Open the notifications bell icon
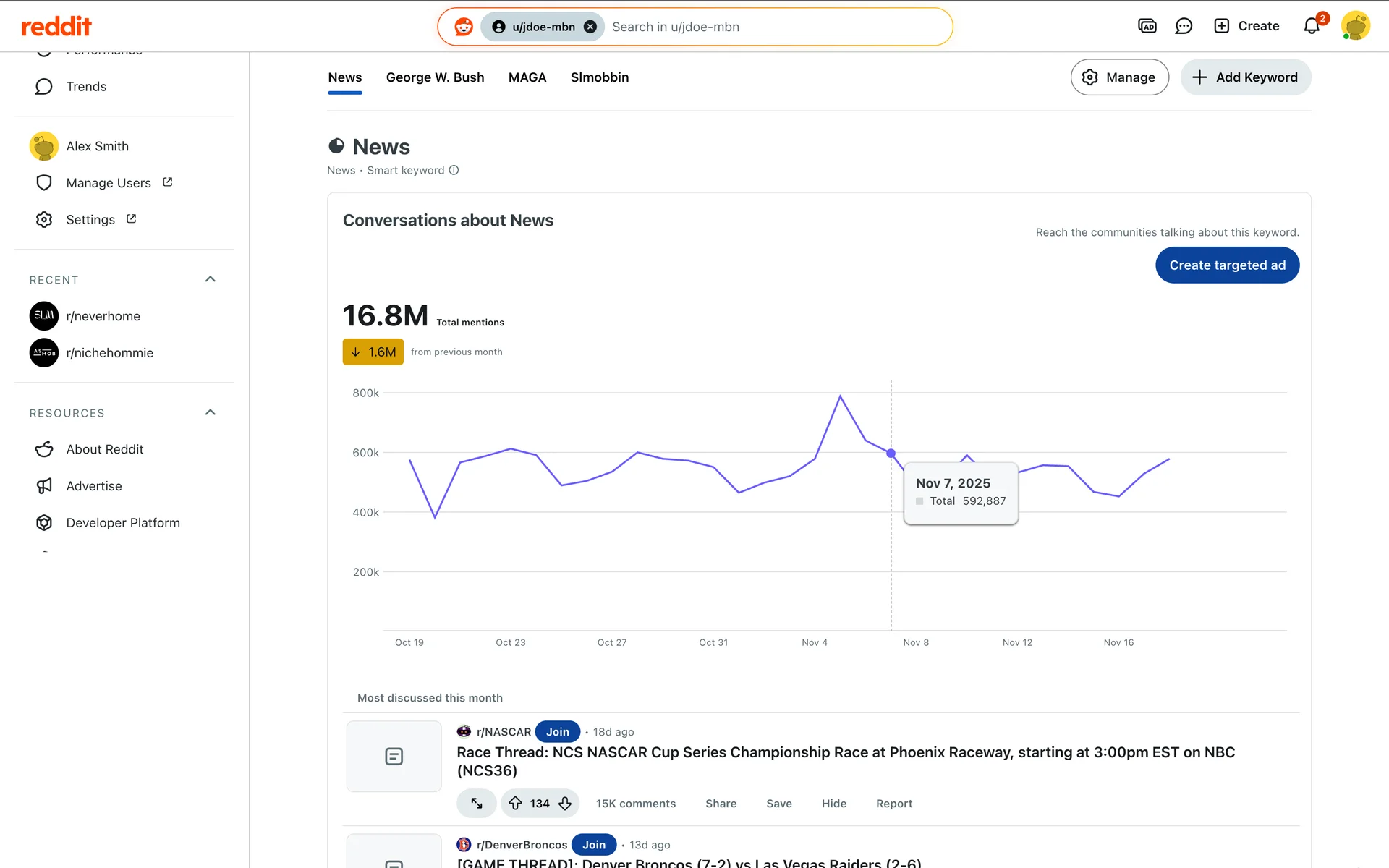Viewport: 1389px width, 868px height. (x=1312, y=27)
